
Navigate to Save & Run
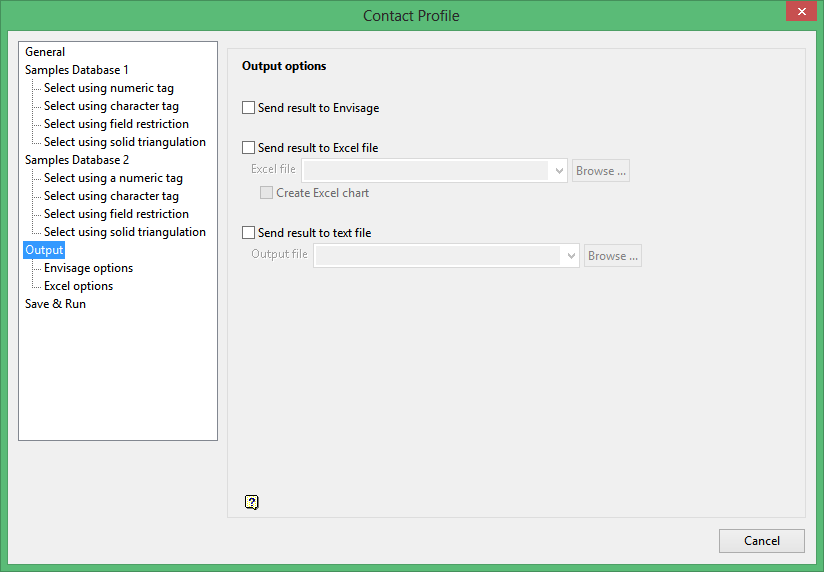55,304
